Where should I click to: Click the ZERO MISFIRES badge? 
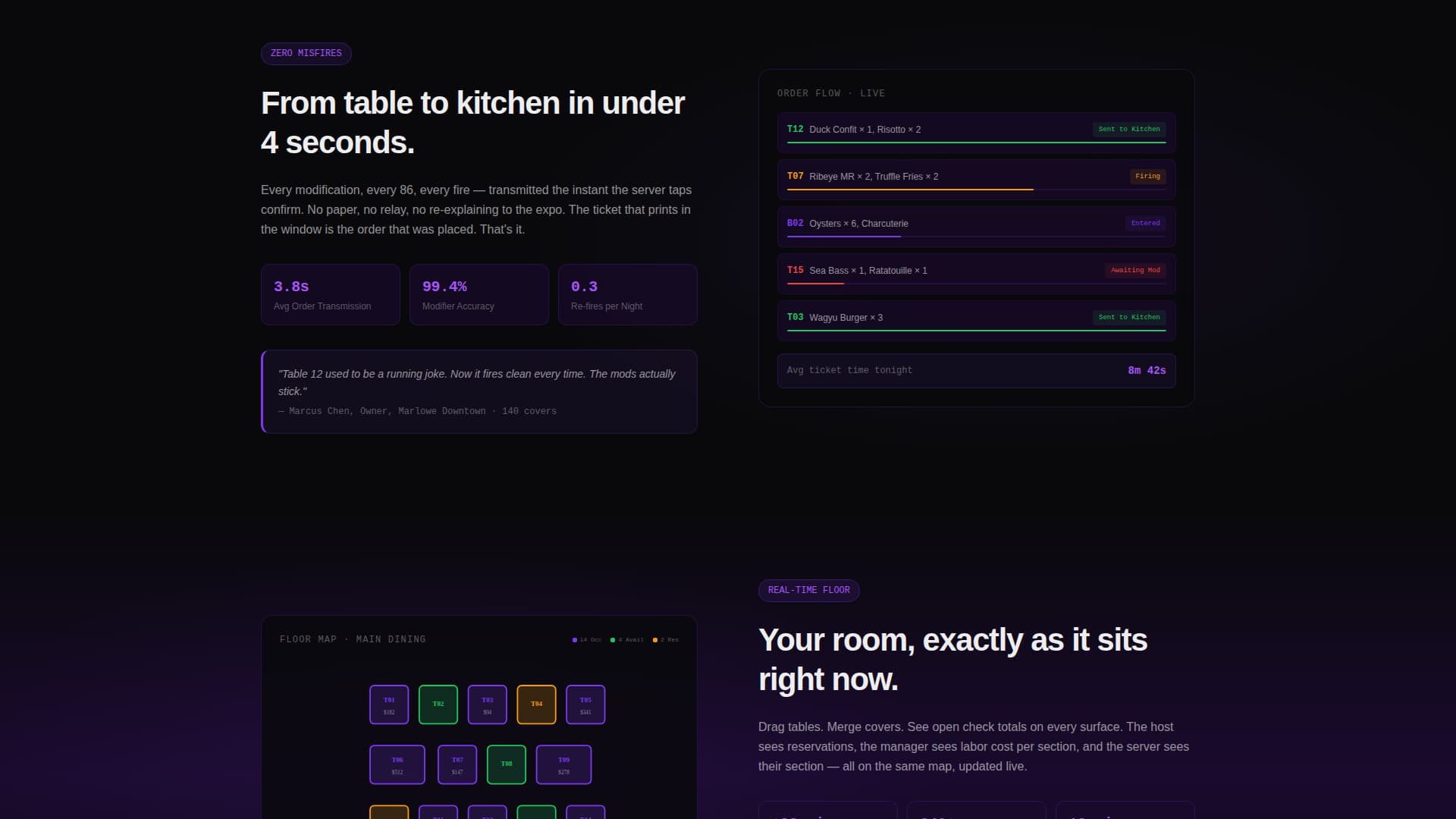[306, 53]
